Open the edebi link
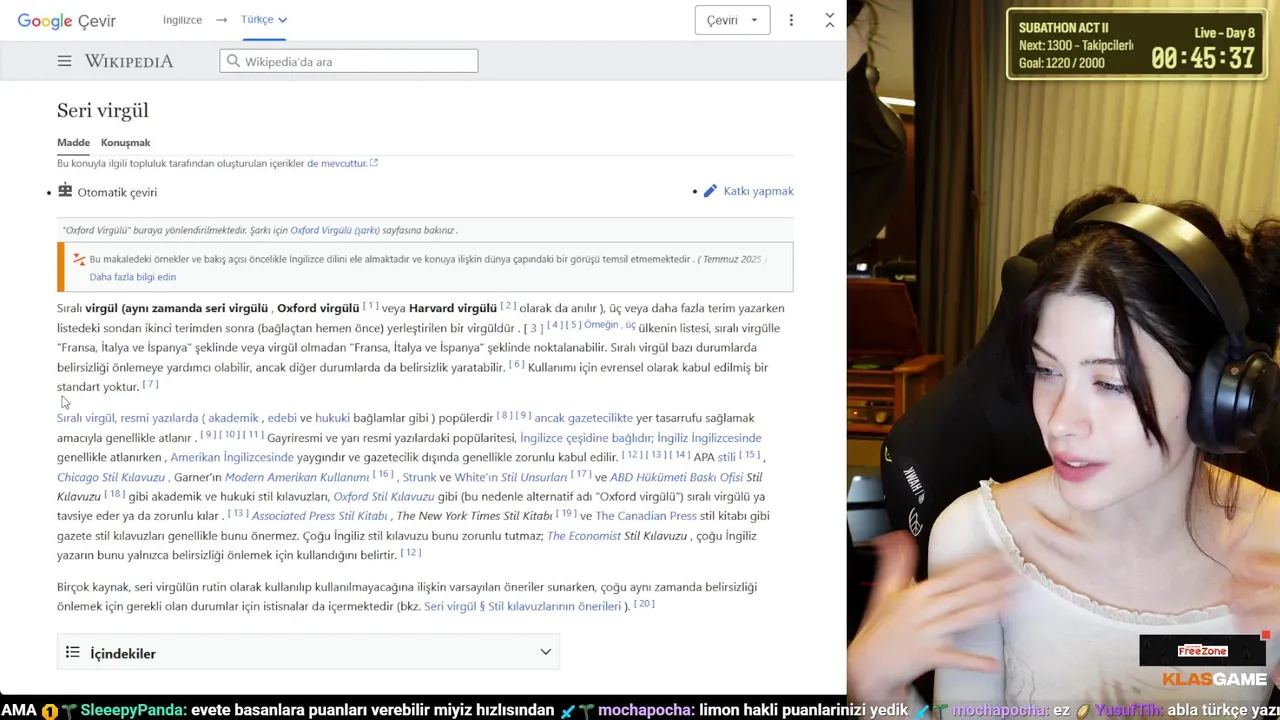 click(282, 418)
